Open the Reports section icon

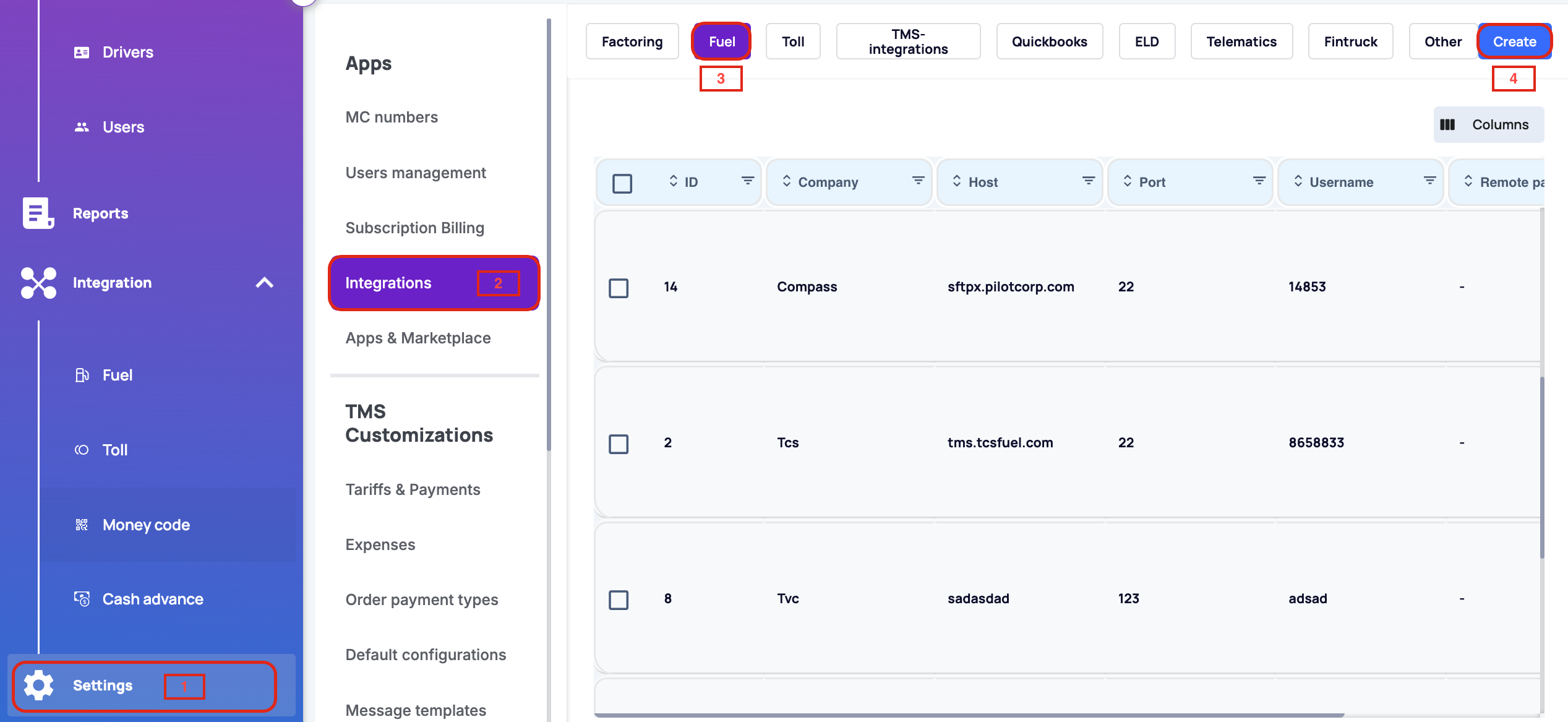point(38,213)
